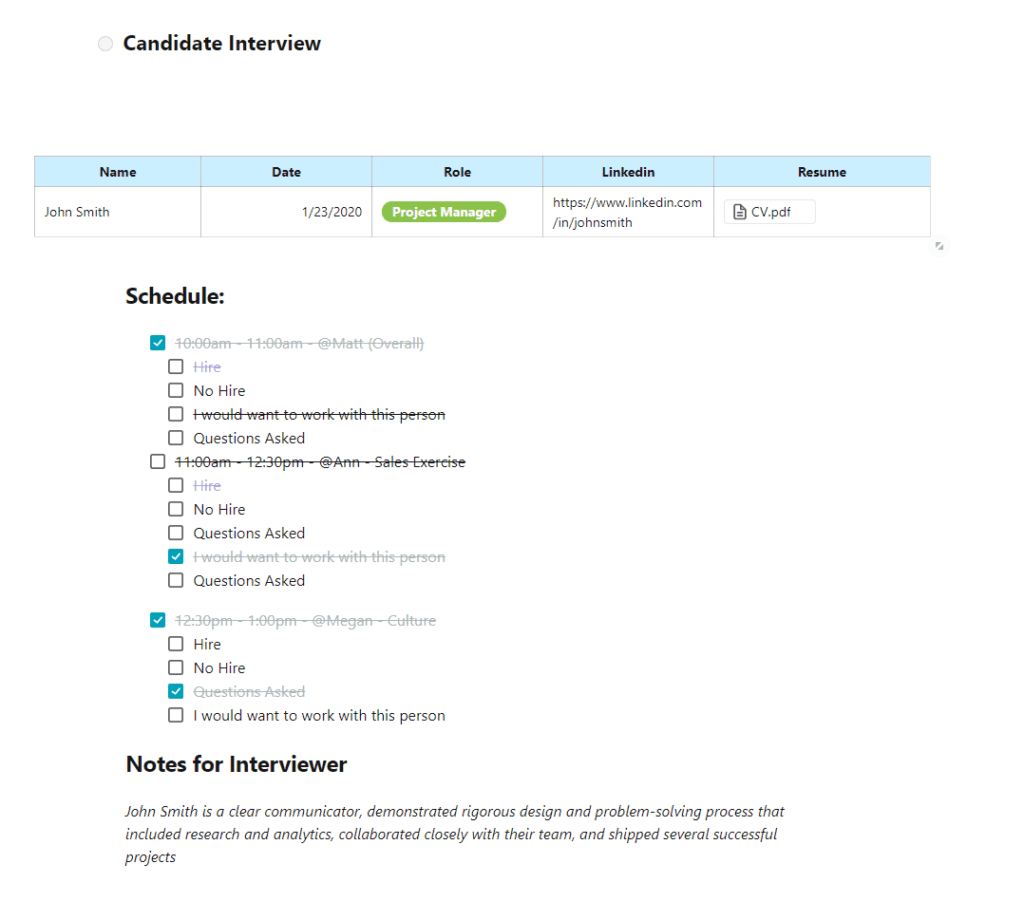Viewport: 1024px width, 920px height.
Task: Check "Hire" under the @Megan interview
Action: pyautogui.click(x=176, y=644)
